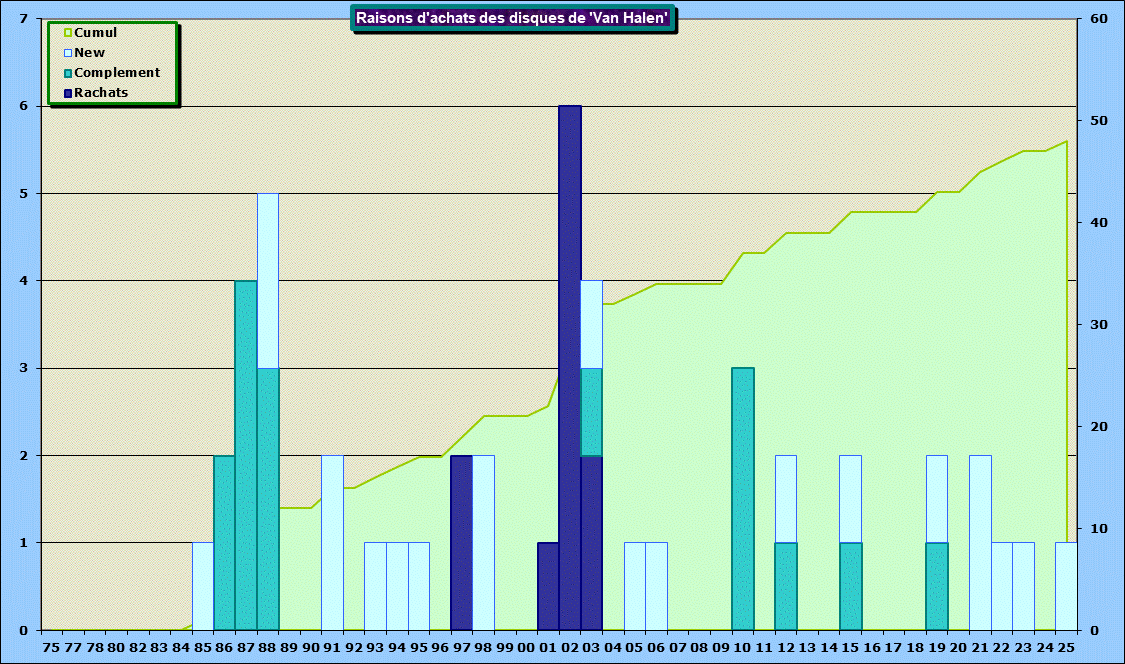Viewport: 1125px width, 664px height.
Task: Click the 'Rachats' legend label text
Action: pyautogui.click(x=102, y=93)
